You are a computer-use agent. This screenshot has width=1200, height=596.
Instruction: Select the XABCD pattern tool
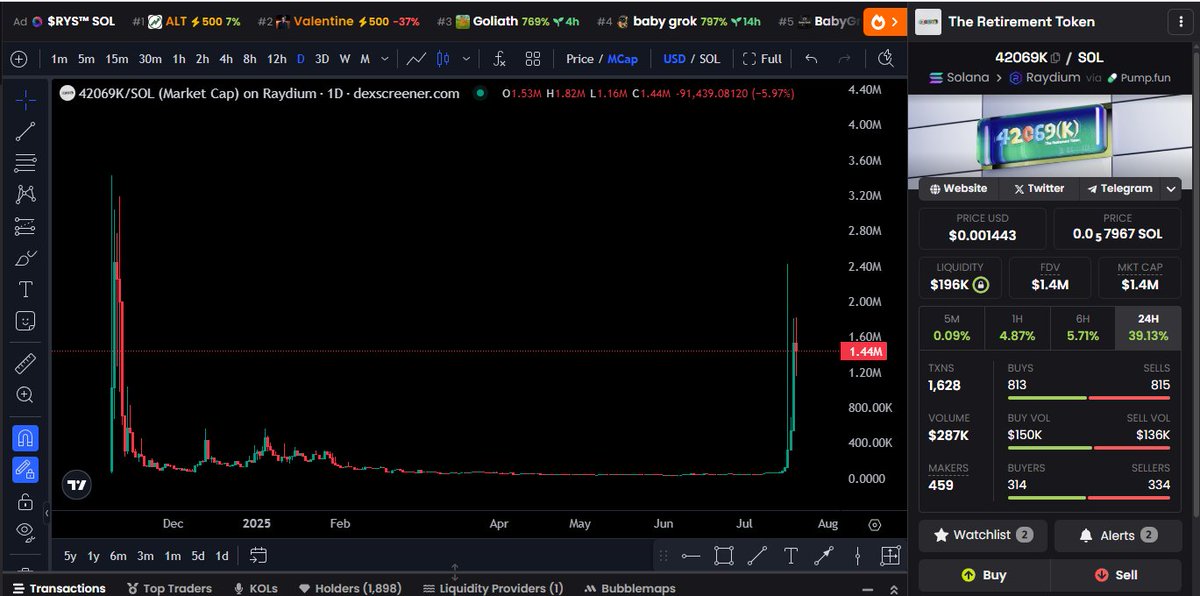point(26,195)
